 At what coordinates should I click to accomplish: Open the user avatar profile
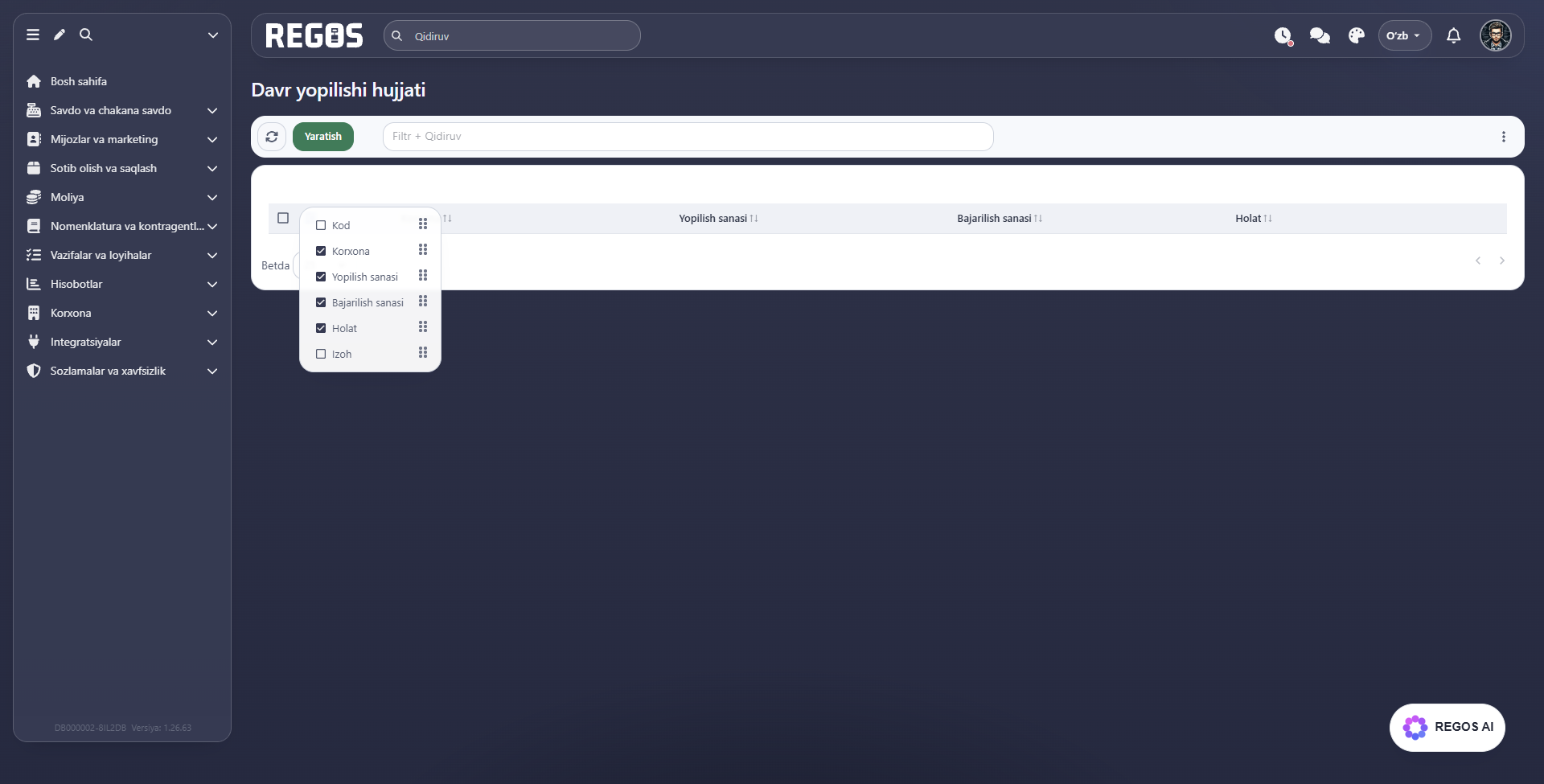(x=1496, y=35)
